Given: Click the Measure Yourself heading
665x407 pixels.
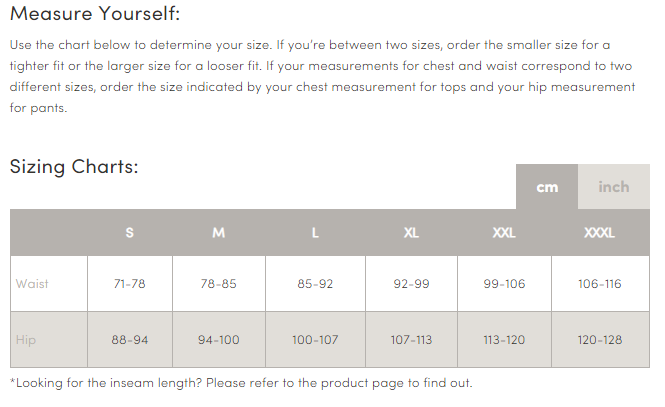Looking at the screenshot, I should pos(95,13).
